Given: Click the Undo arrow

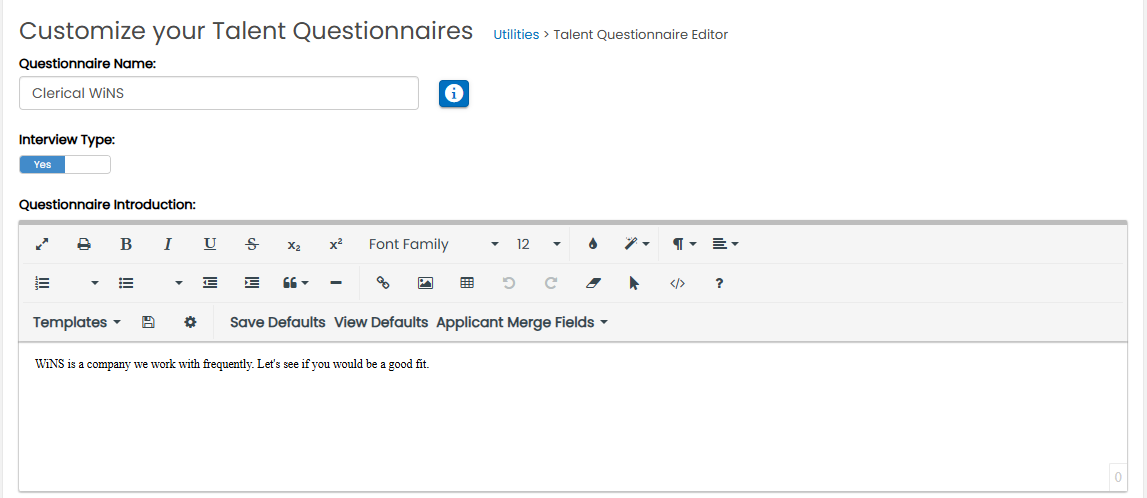Looking at the screenshot, I should 509,283.
